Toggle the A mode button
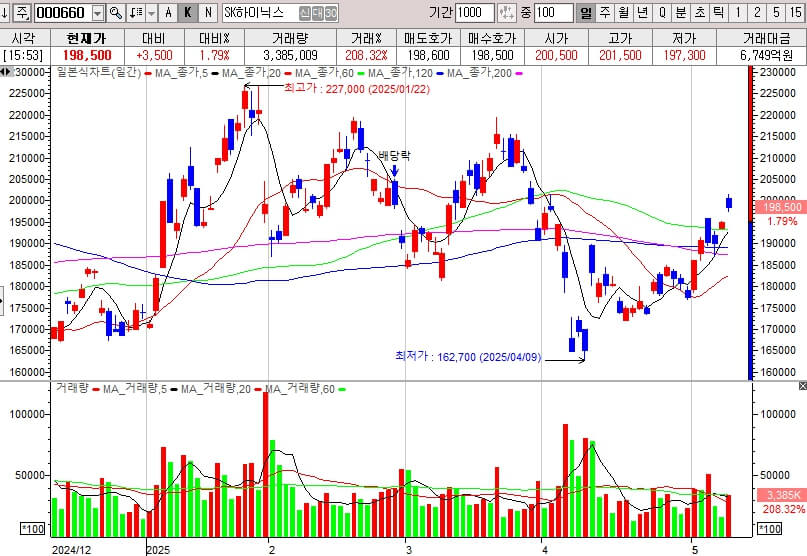This screenshot has height=556, width=807. coord(168,12)
